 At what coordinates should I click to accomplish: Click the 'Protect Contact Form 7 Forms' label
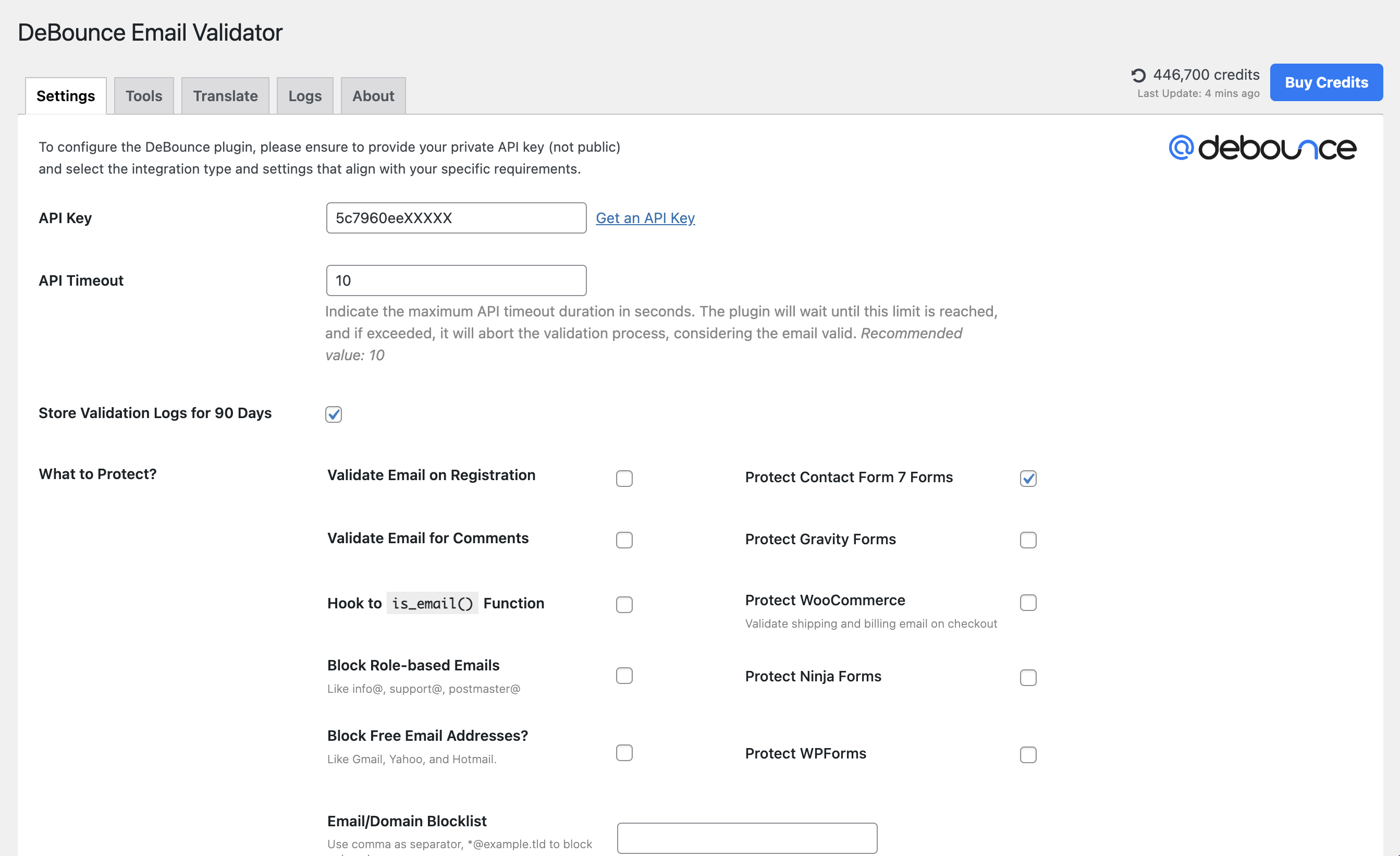coord(849,478)
